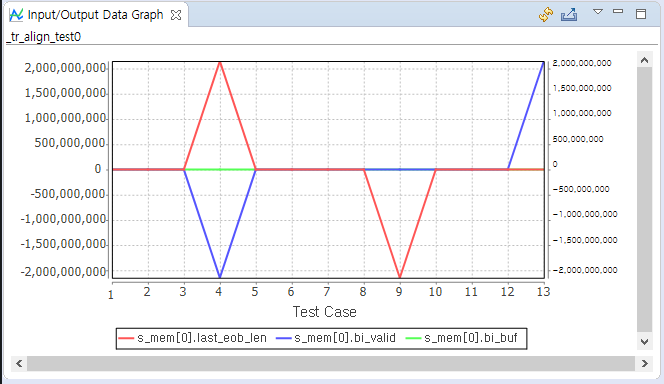Click left axis label 1,500,000,000
Viewport: 664px width, 384px height.
click(65, 93)
